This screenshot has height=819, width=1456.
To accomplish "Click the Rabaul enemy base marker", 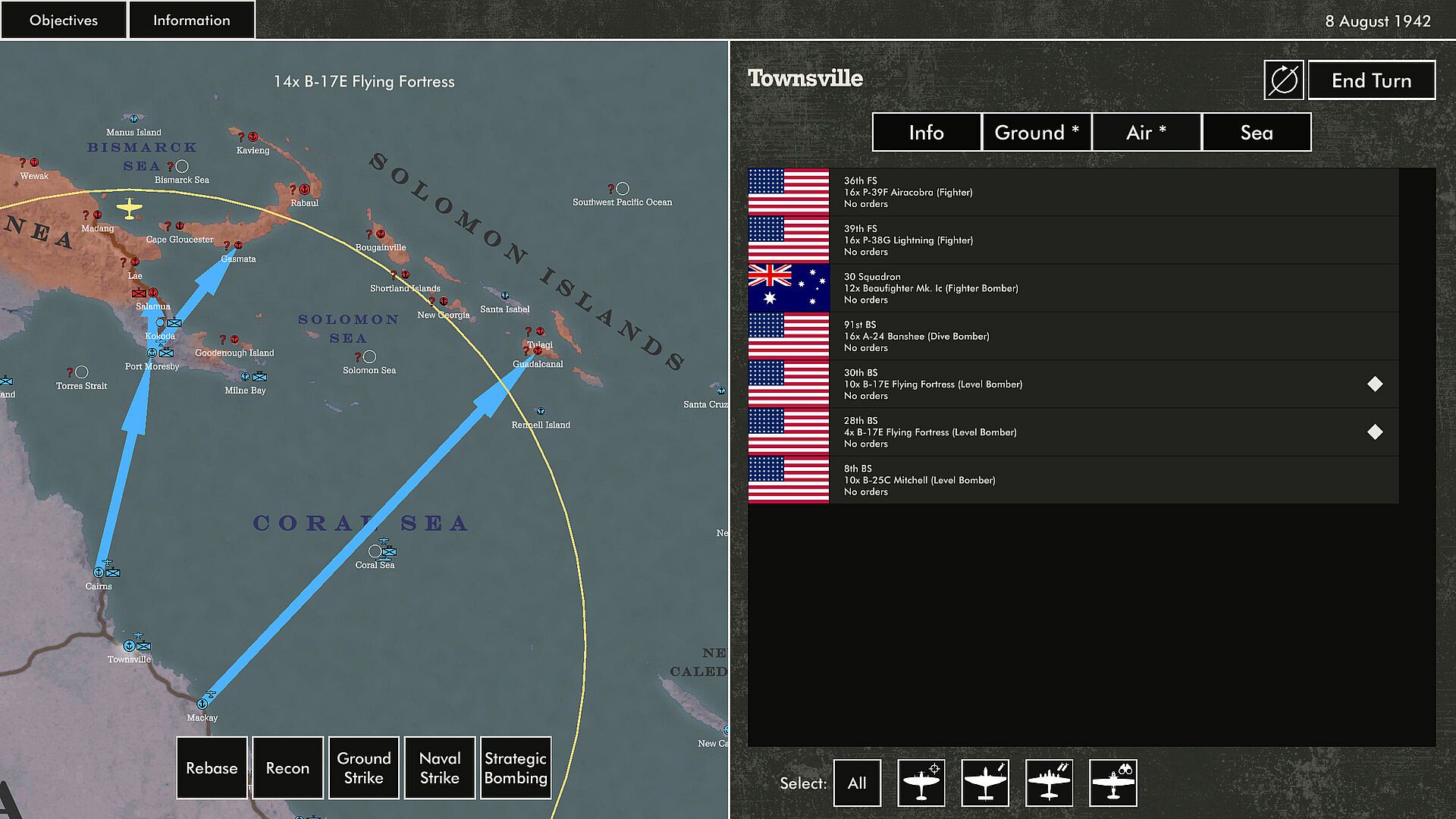I will tap(304, 189).
